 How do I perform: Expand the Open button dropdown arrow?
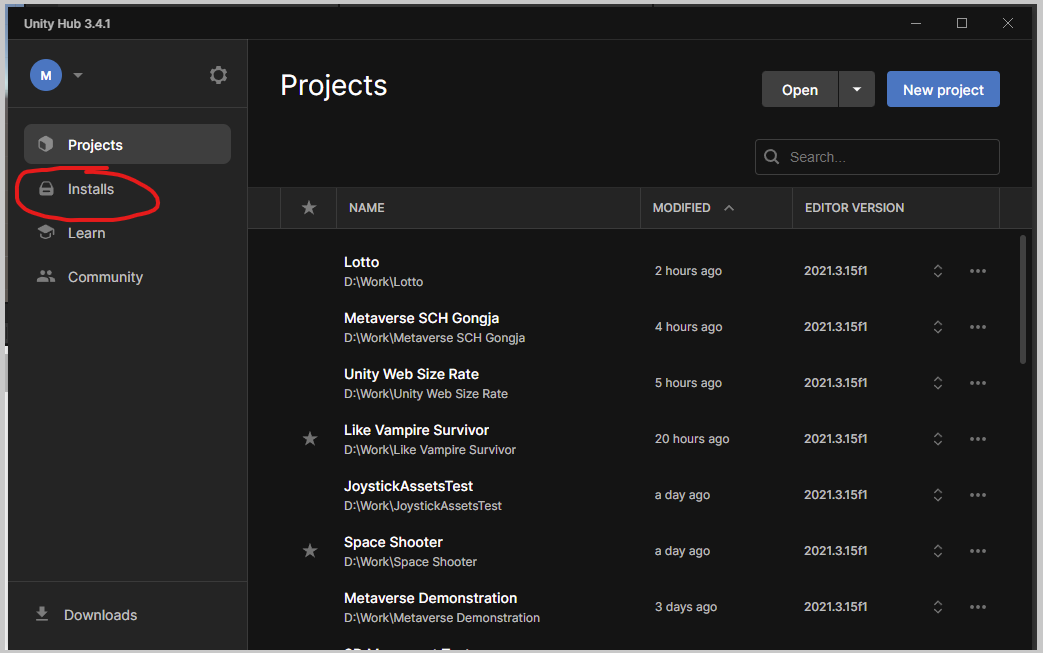[857, 90]
